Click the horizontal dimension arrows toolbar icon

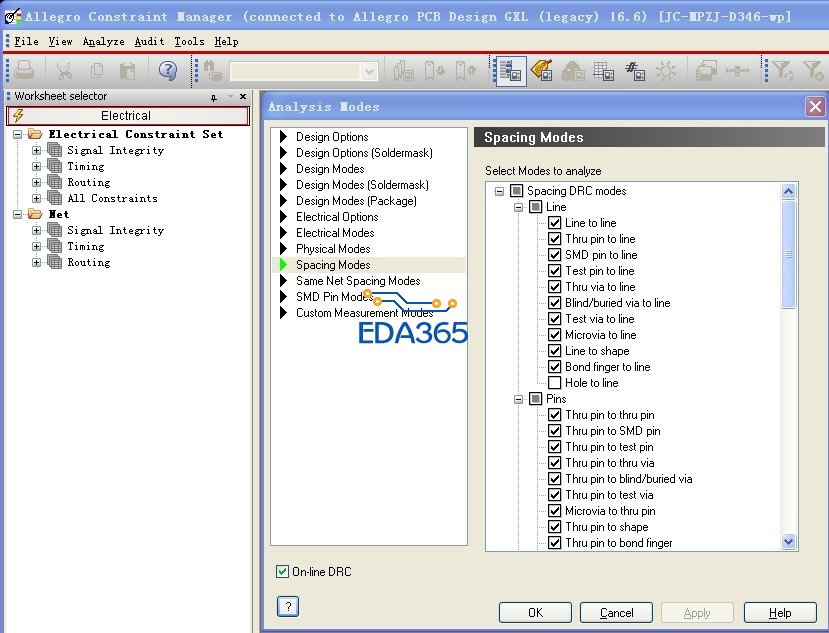[x=737, y=70]
